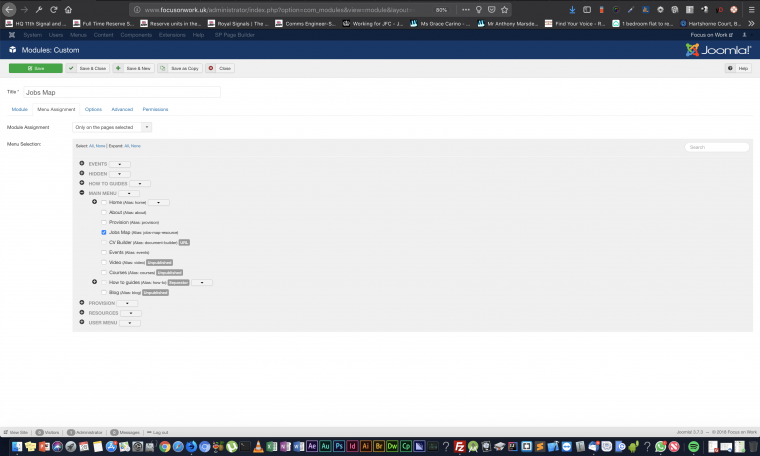Expand the RESOURCES menu group
The height and width of the screenshot is (456, 760).
(82, 312)
